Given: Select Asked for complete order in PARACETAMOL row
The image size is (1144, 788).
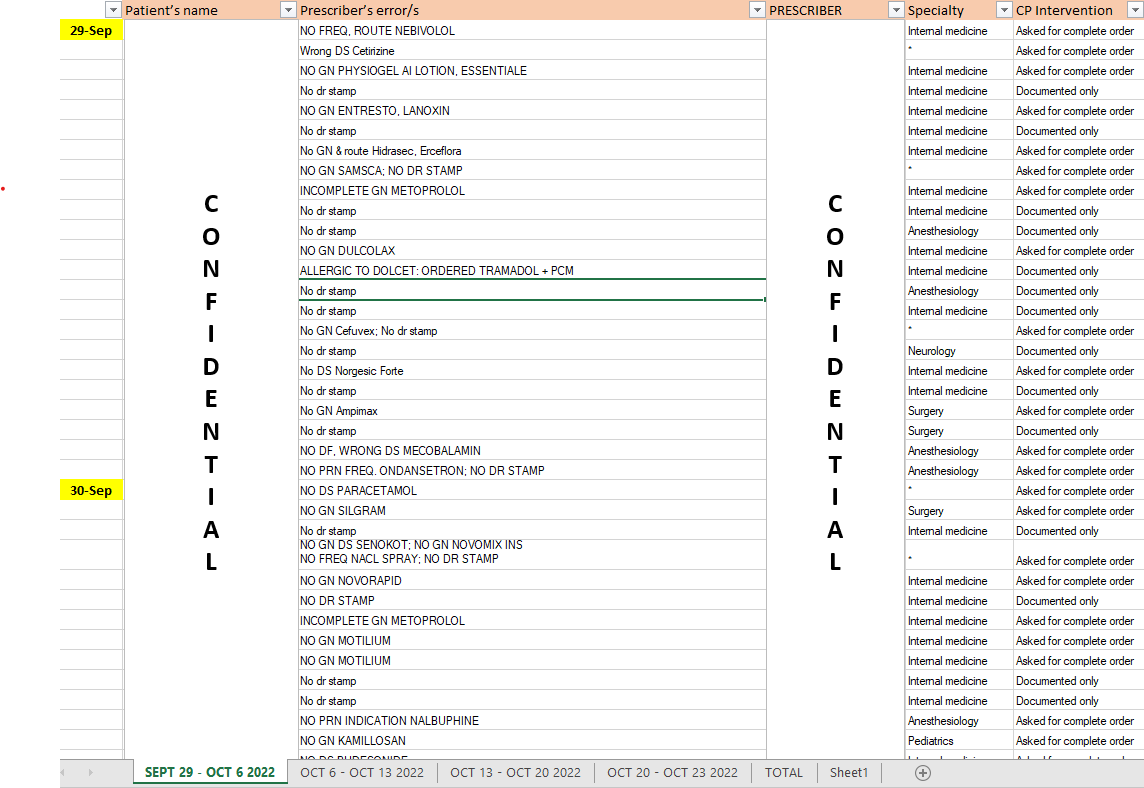Looking at the screenshot, I should [x=1078, y=491].
